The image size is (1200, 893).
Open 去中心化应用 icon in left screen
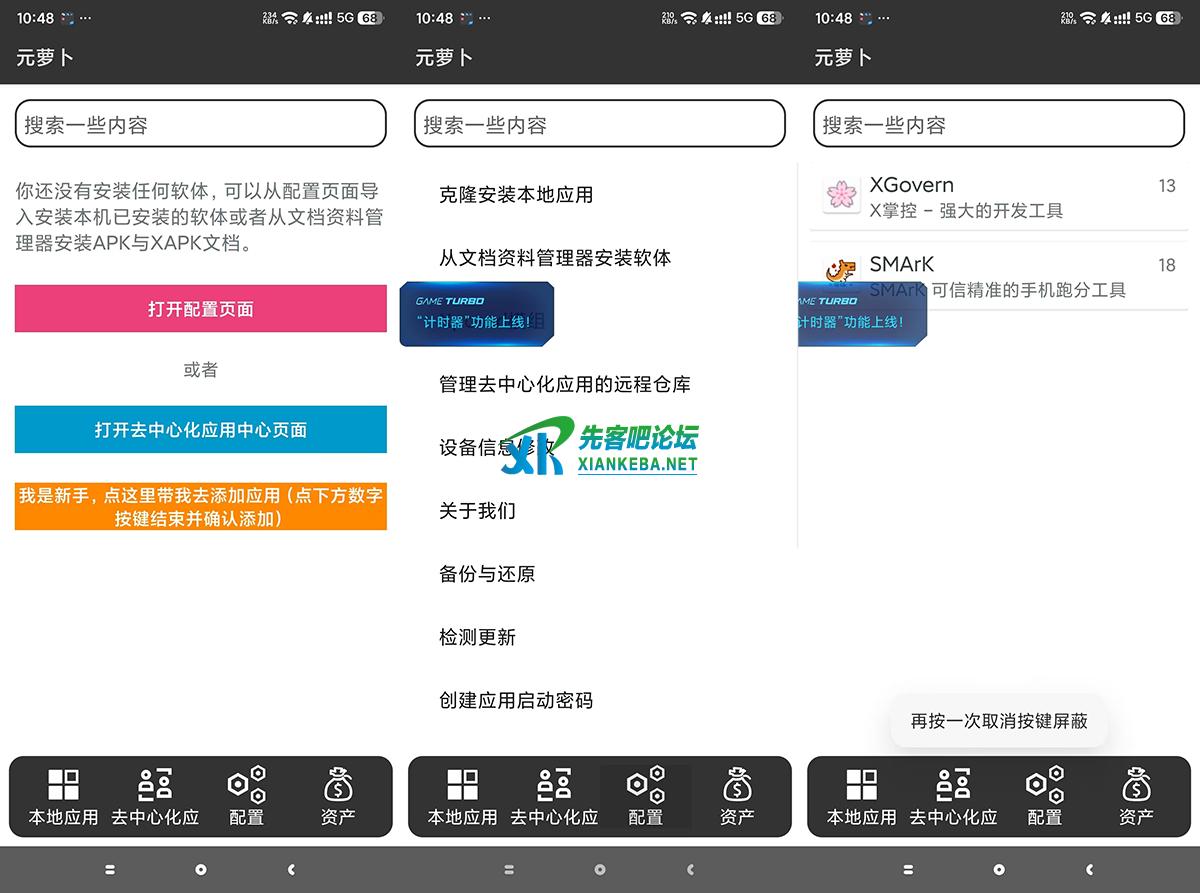pyautogui.click(x=155, y=785)
